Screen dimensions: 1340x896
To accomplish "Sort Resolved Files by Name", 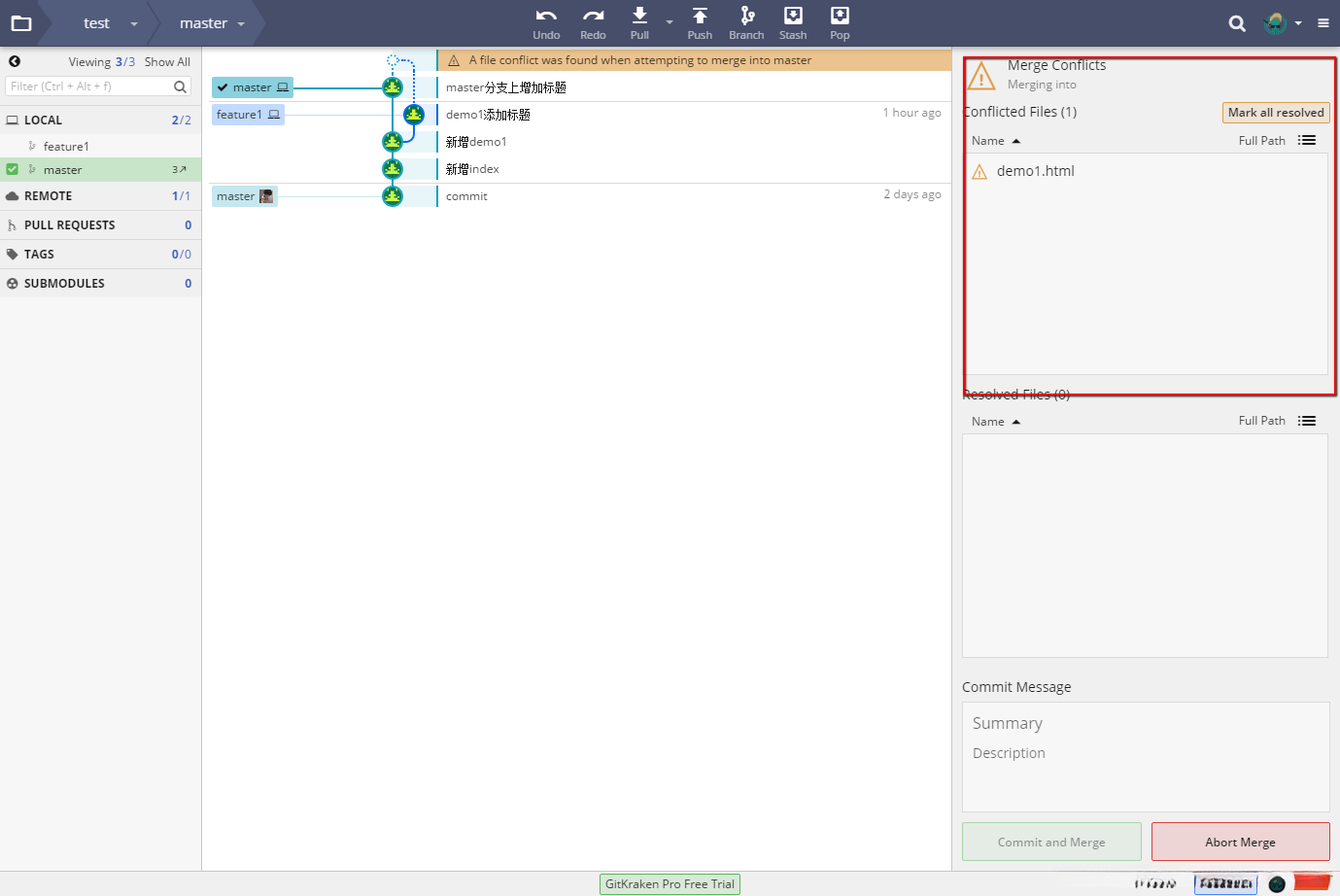I will tap(996, 422).
